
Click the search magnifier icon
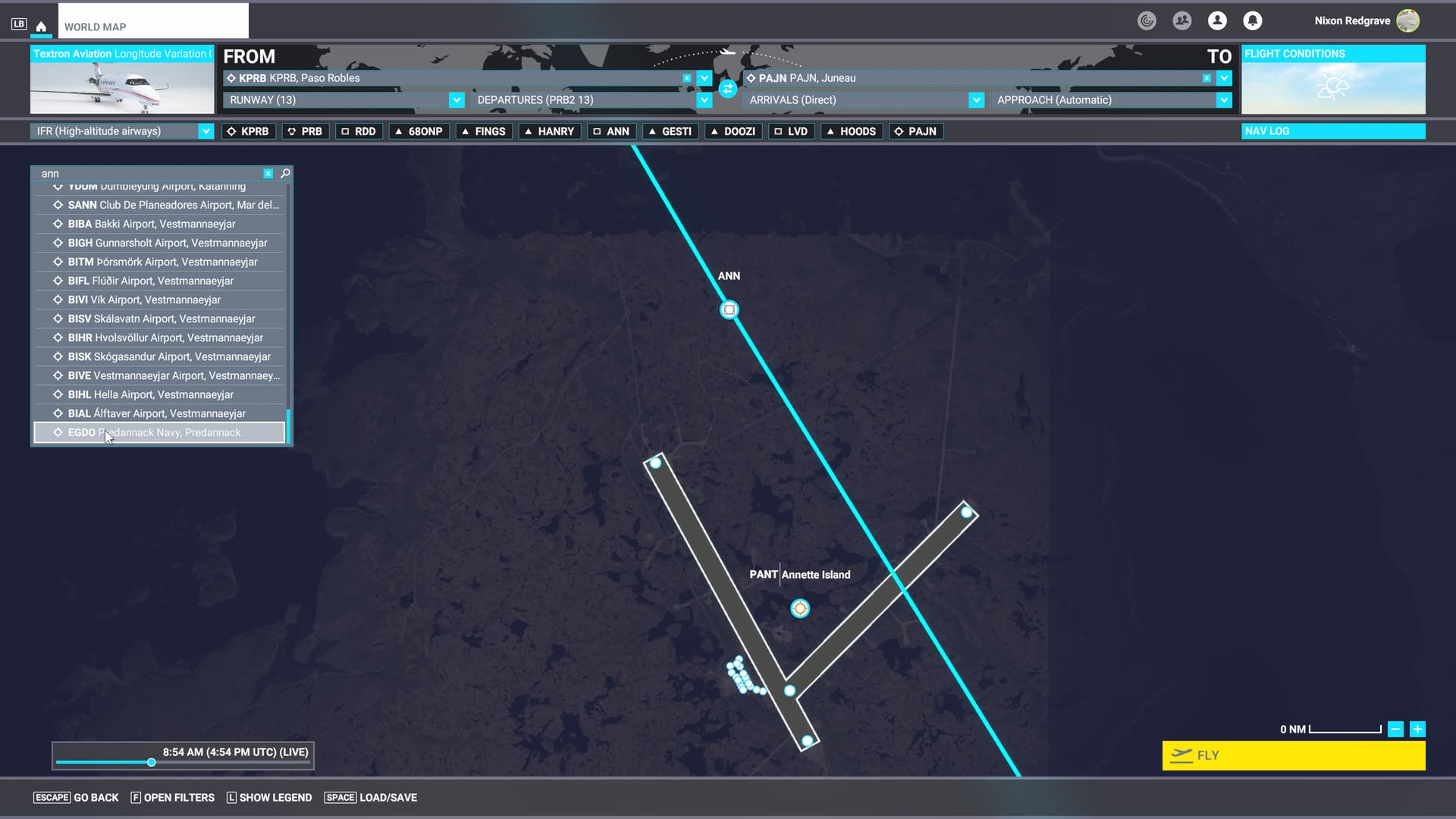pyautogui.click(x=286, y=174)
